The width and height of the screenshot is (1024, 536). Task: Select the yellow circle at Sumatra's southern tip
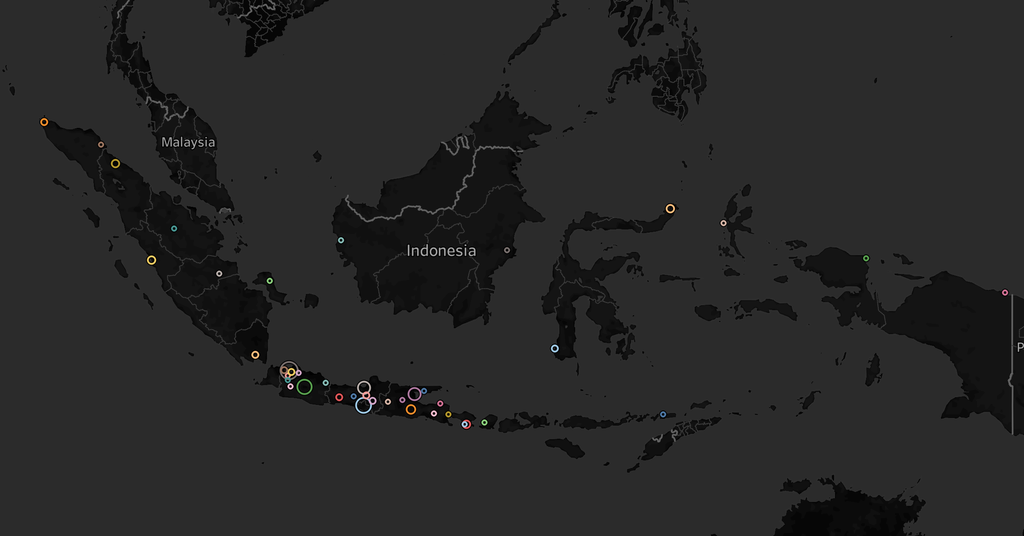(255, 355)
